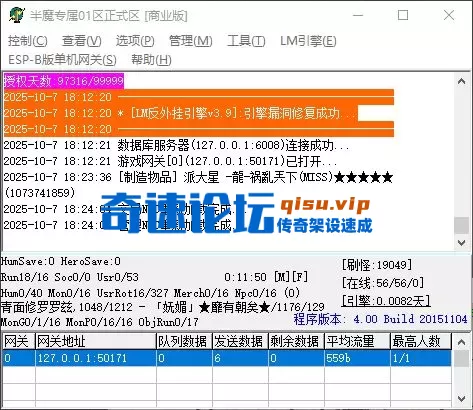473x410 pixels.
Task: Click the 平均流量 column header
Action: 357,341
